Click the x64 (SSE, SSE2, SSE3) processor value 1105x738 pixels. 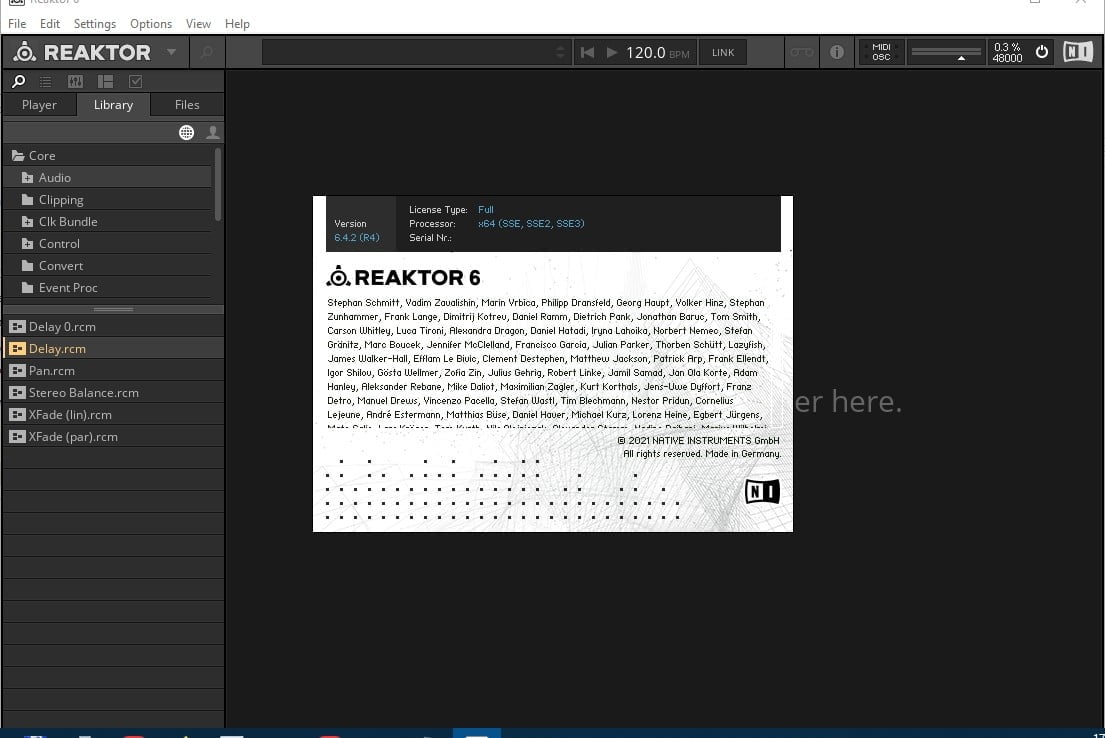point(531,223)
